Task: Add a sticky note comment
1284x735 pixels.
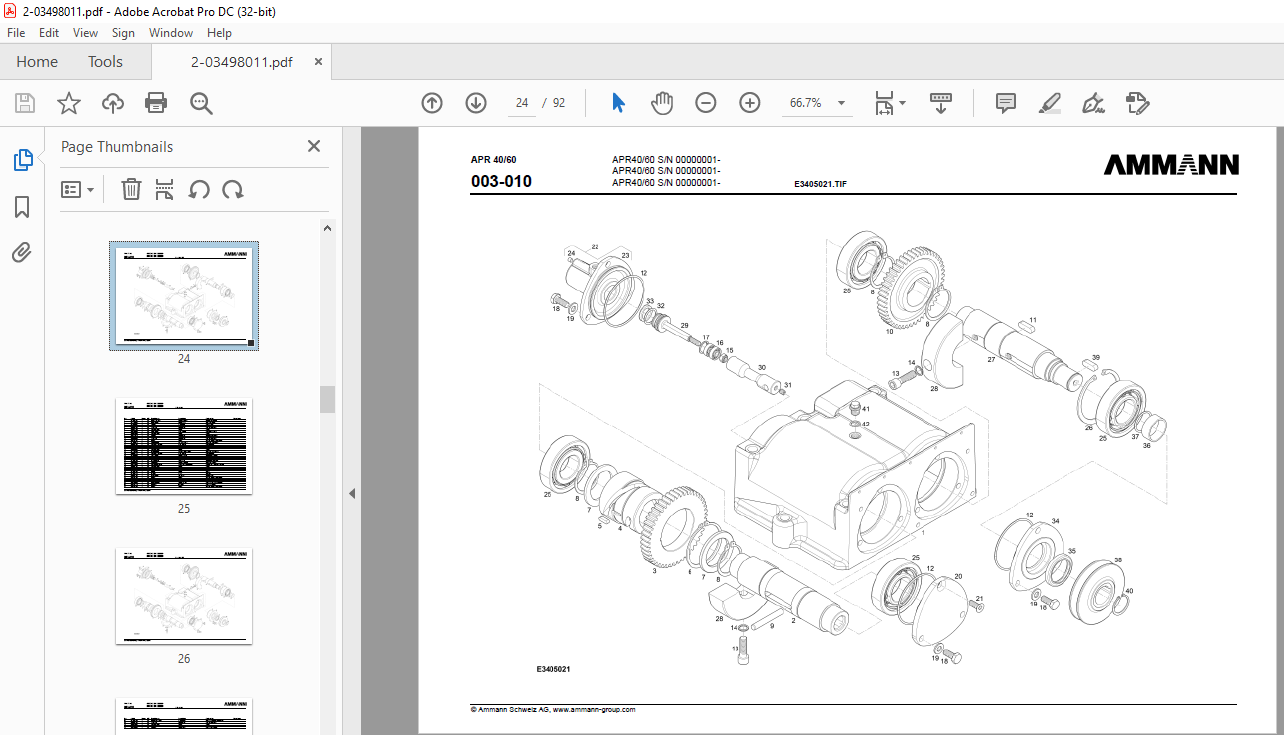Action: pos(1006,103)
